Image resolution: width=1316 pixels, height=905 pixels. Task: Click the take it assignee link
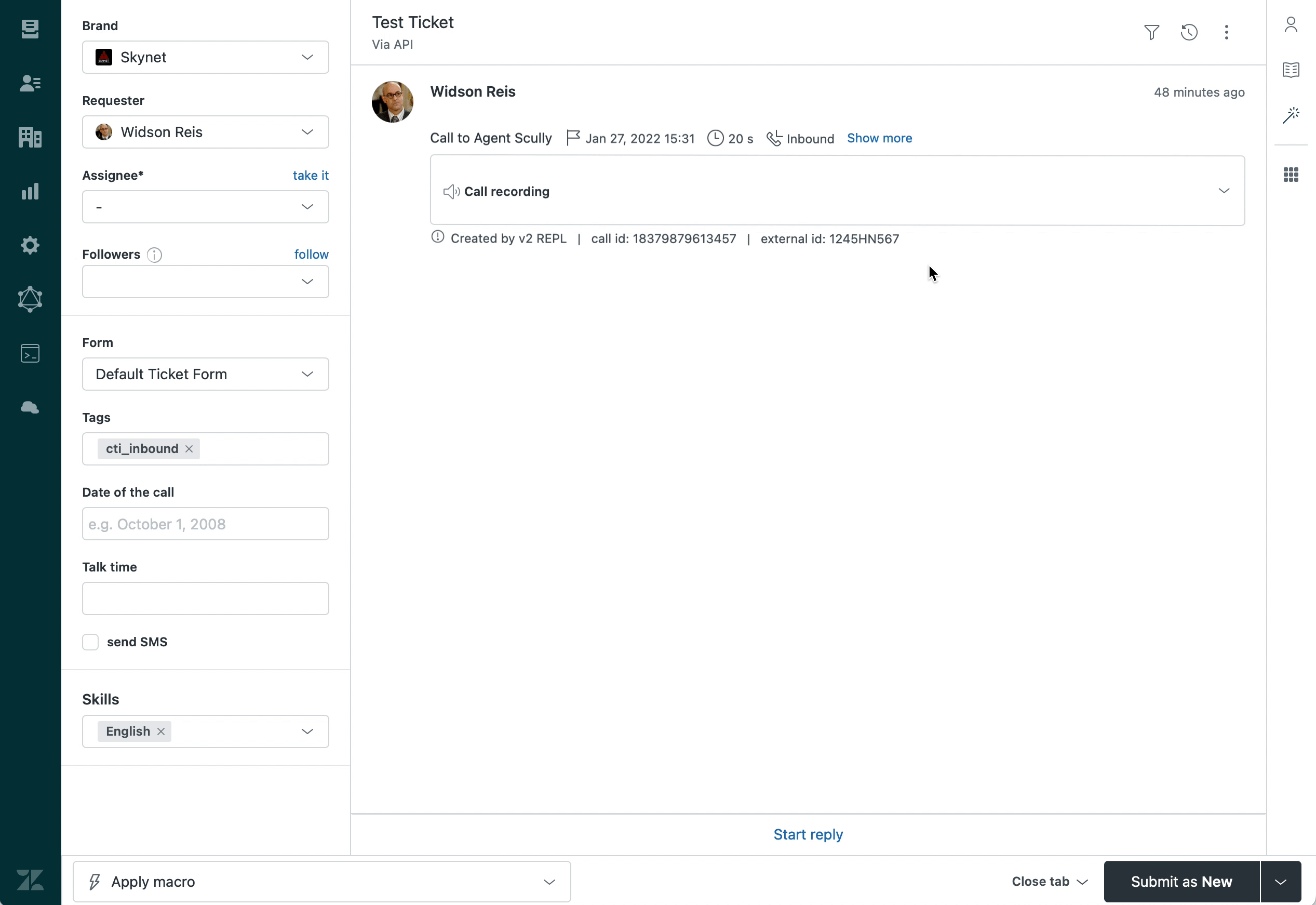pos(311,175)
